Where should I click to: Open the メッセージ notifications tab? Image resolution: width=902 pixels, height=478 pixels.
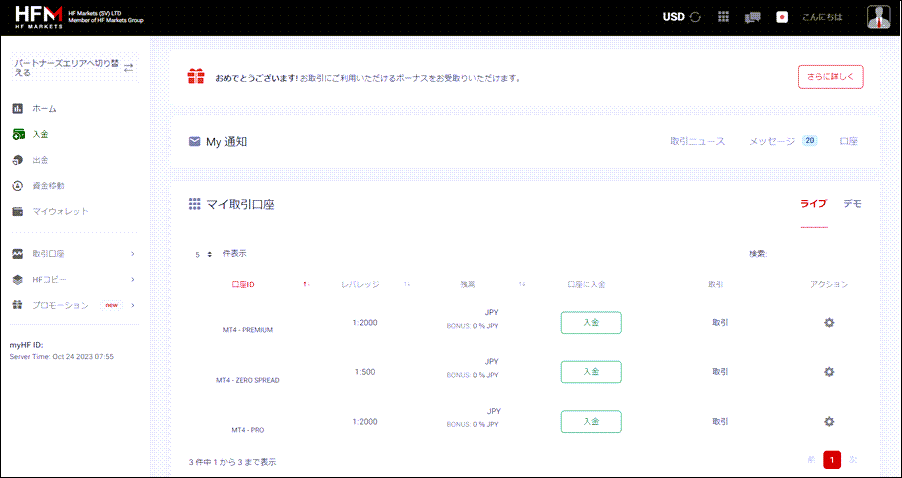click(771, 141)
